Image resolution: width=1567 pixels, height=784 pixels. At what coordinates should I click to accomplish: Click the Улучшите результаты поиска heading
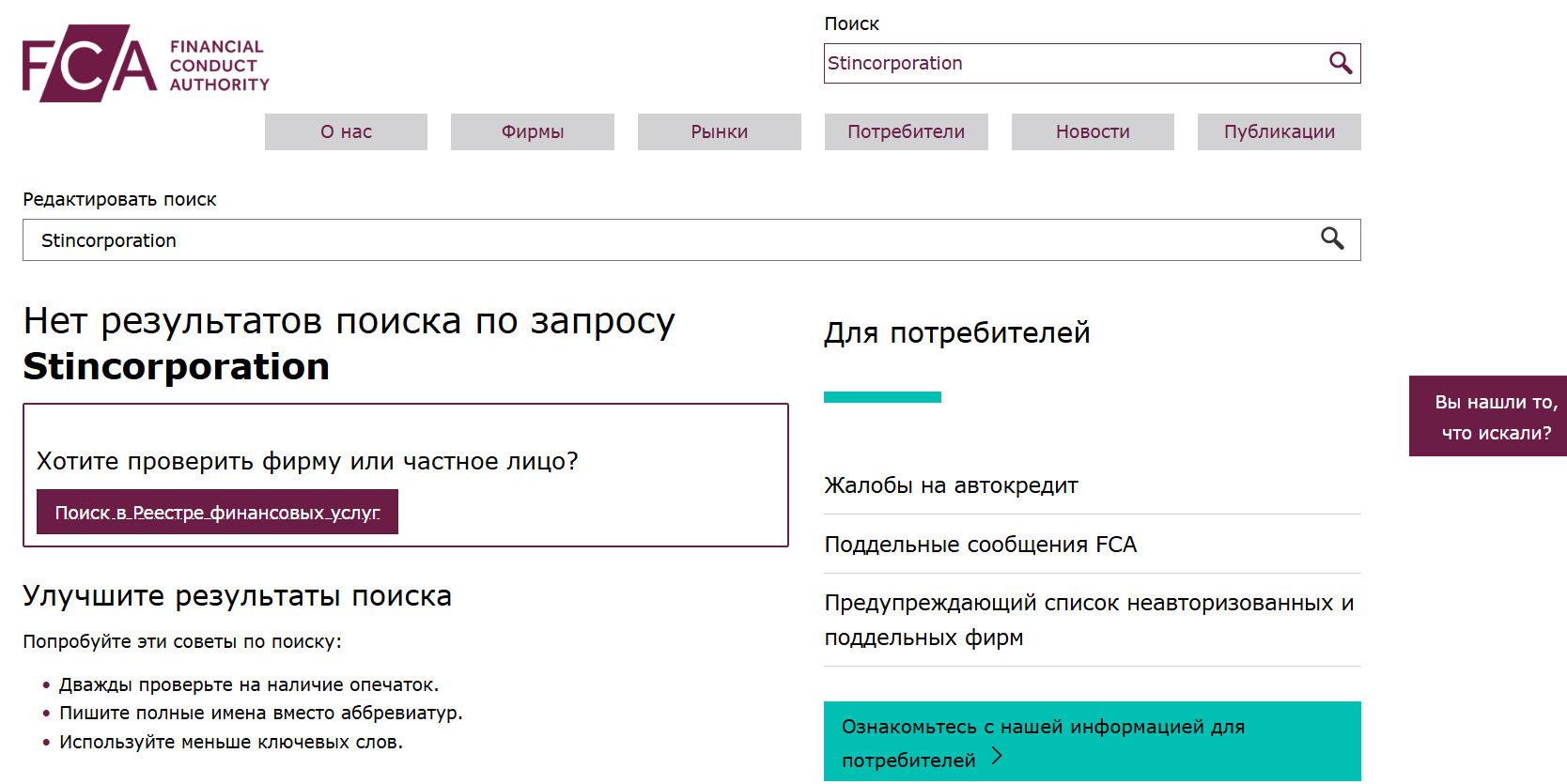(x=238, y=595)
